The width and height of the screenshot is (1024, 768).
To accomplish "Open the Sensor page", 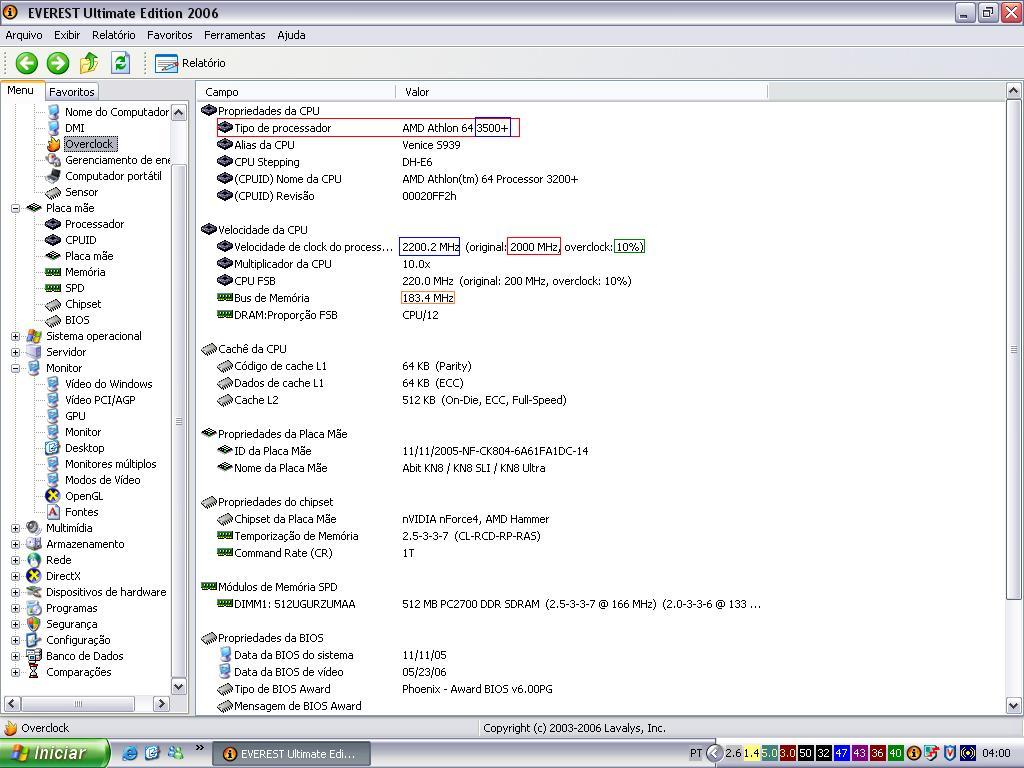I will [x=82, y=192].
